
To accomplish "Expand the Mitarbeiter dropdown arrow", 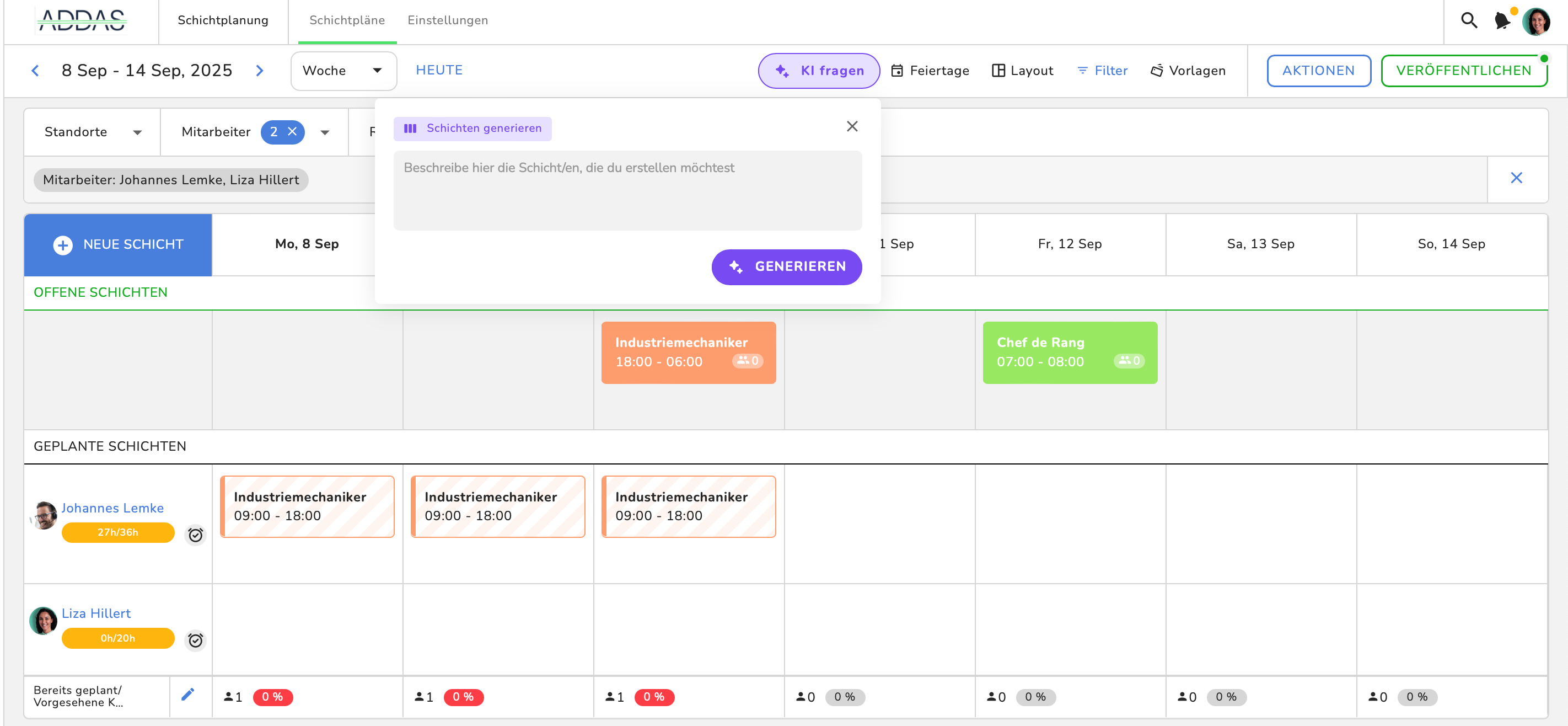I will [325, 132].
